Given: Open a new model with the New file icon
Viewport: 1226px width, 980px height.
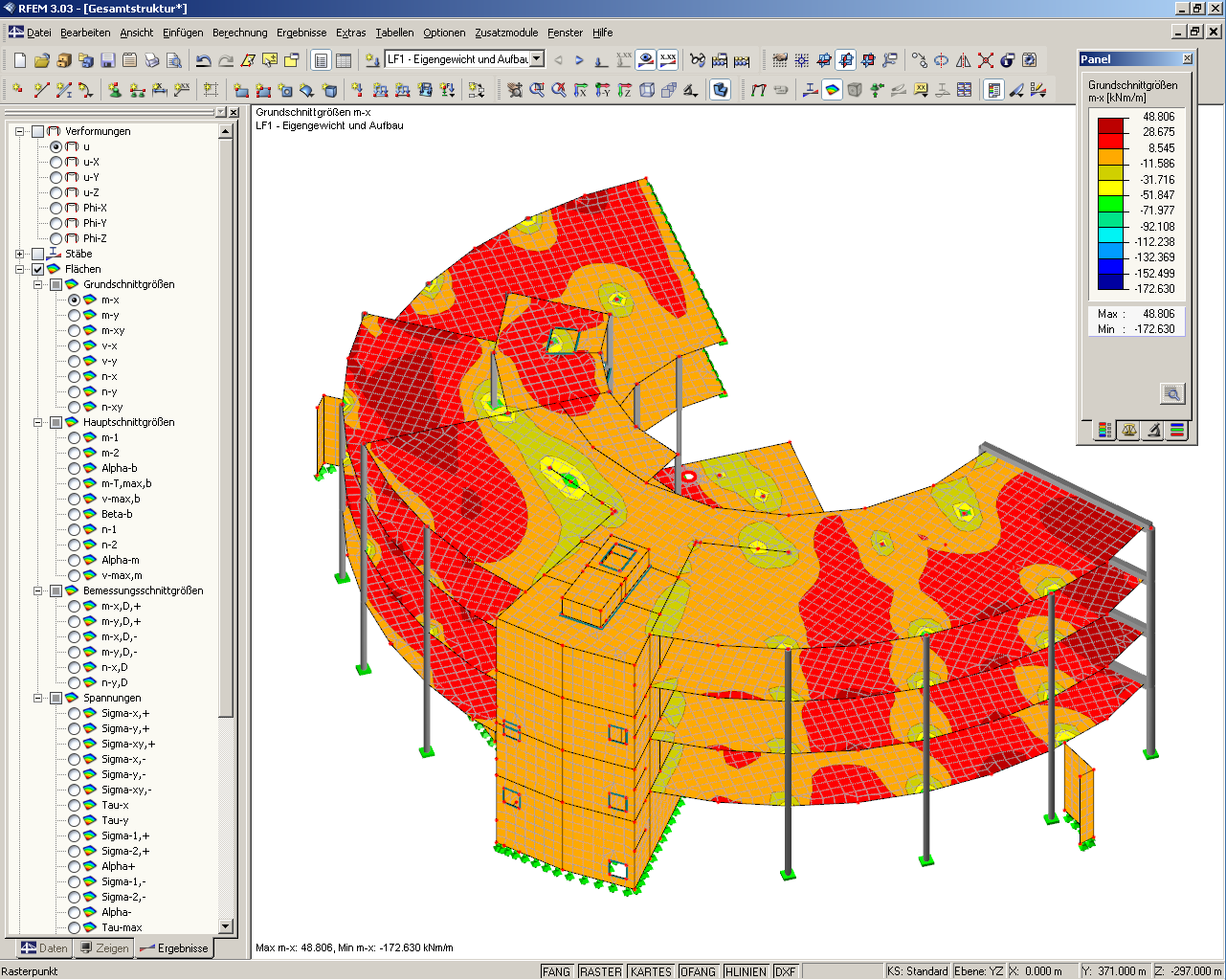Looking at the screenshot, I should tap(18, 59).
